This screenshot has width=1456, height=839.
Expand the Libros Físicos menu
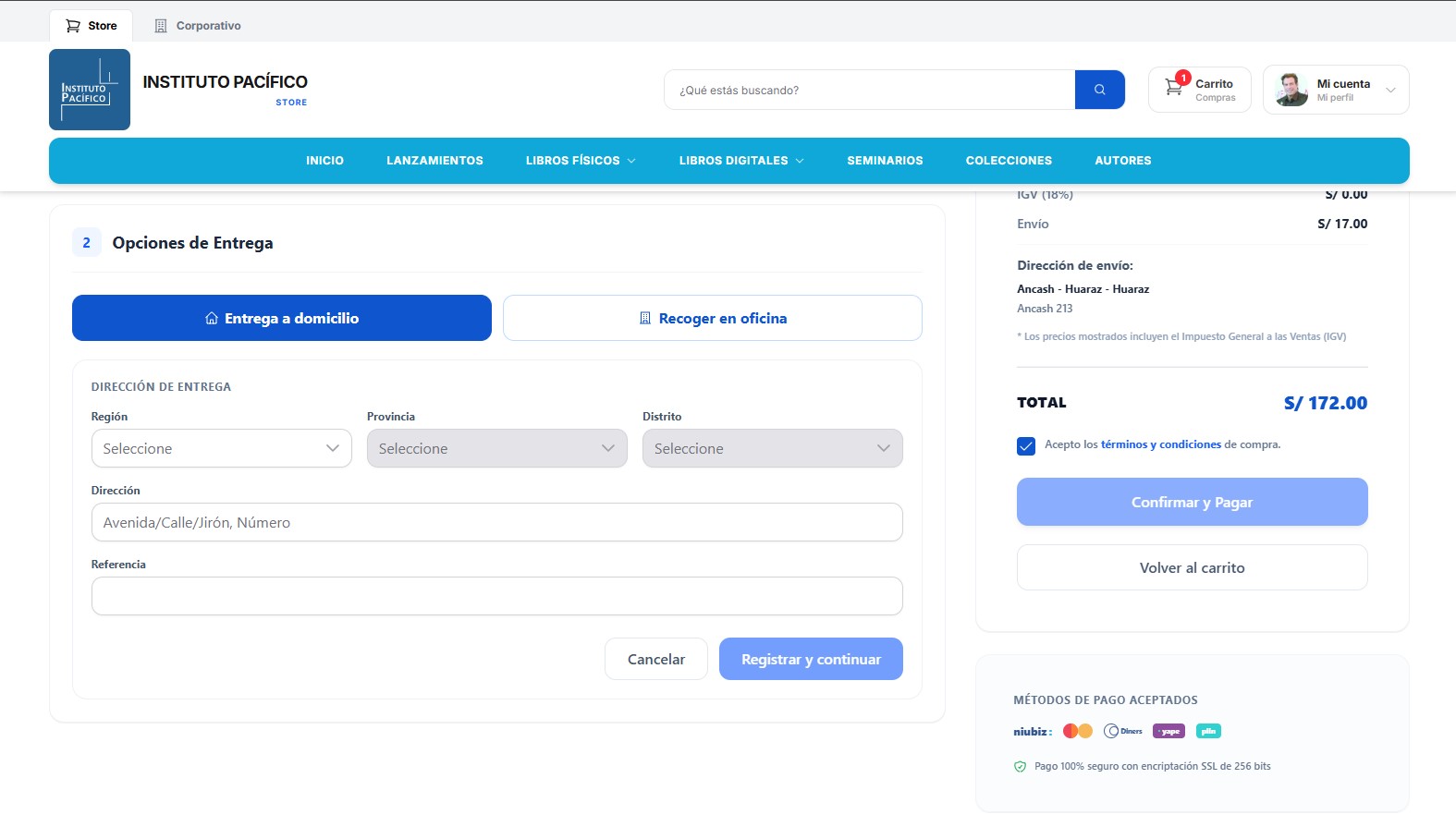[581, 161]
